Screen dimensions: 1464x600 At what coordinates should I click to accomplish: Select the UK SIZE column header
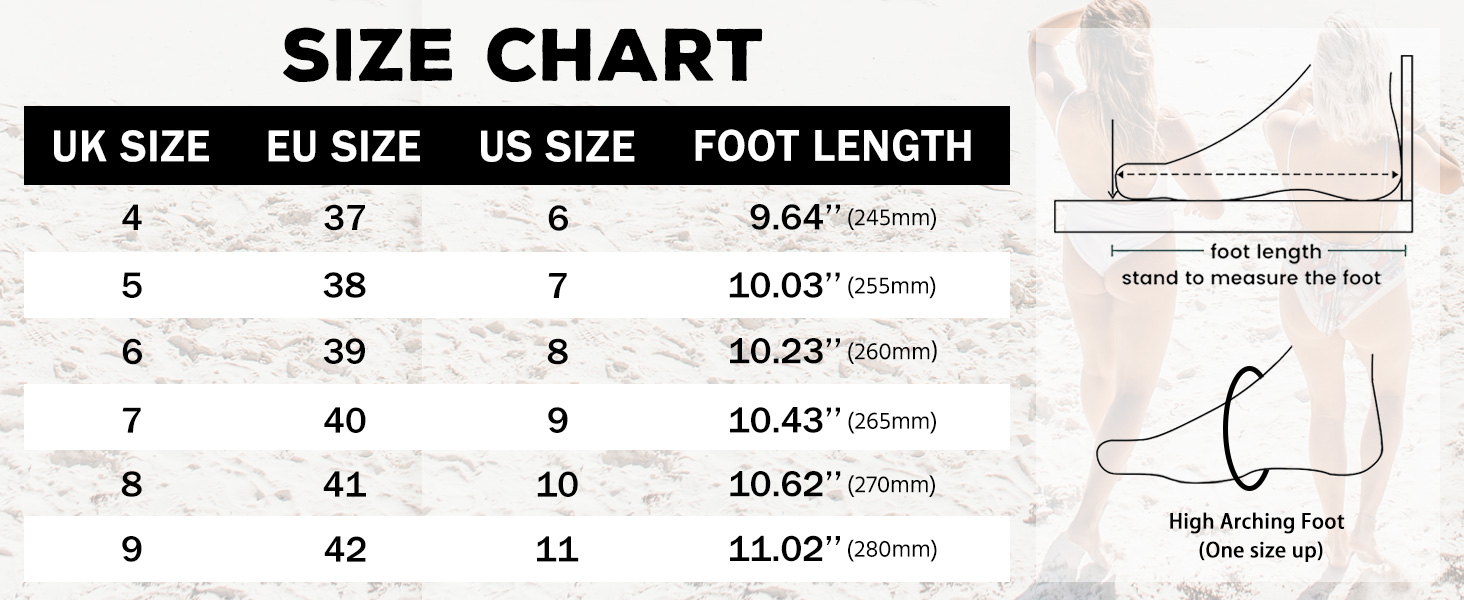pos(131,147)
